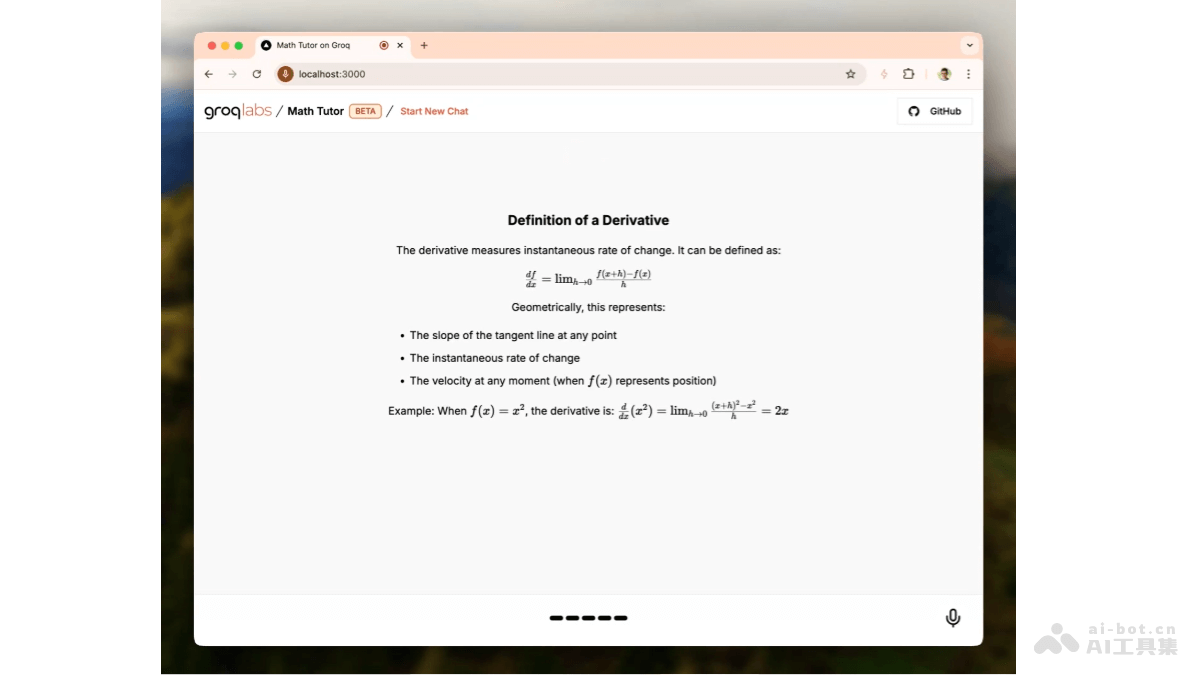
Task: Open the browser Extensions puzzle icon
Action: point(907,73)
